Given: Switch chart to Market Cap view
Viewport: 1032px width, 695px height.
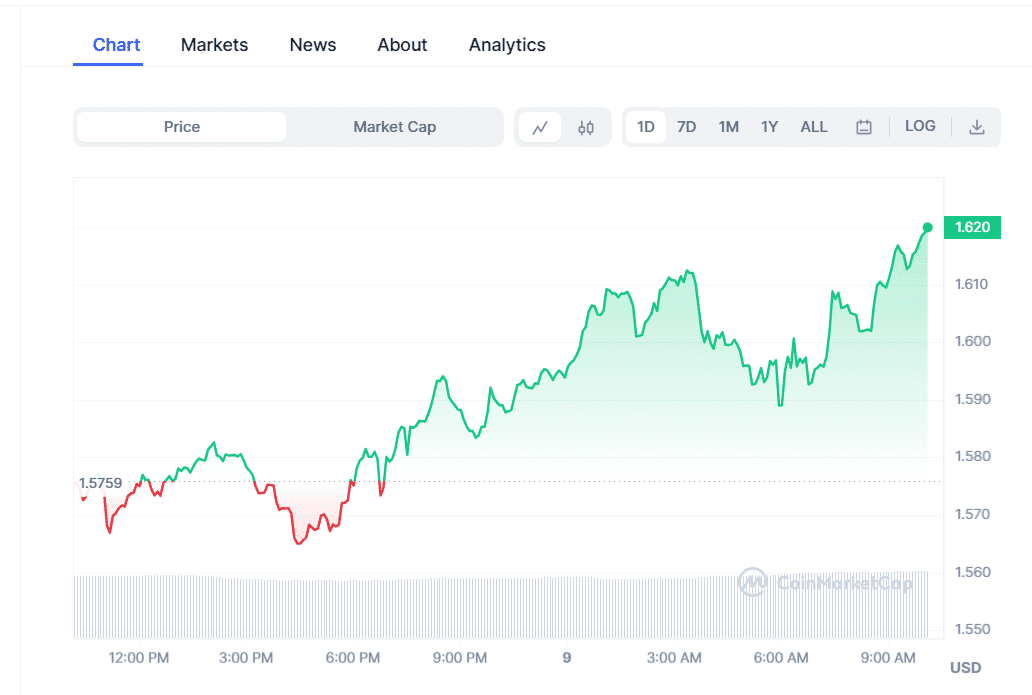Looking at the screenshot, I should pos(394,127).
